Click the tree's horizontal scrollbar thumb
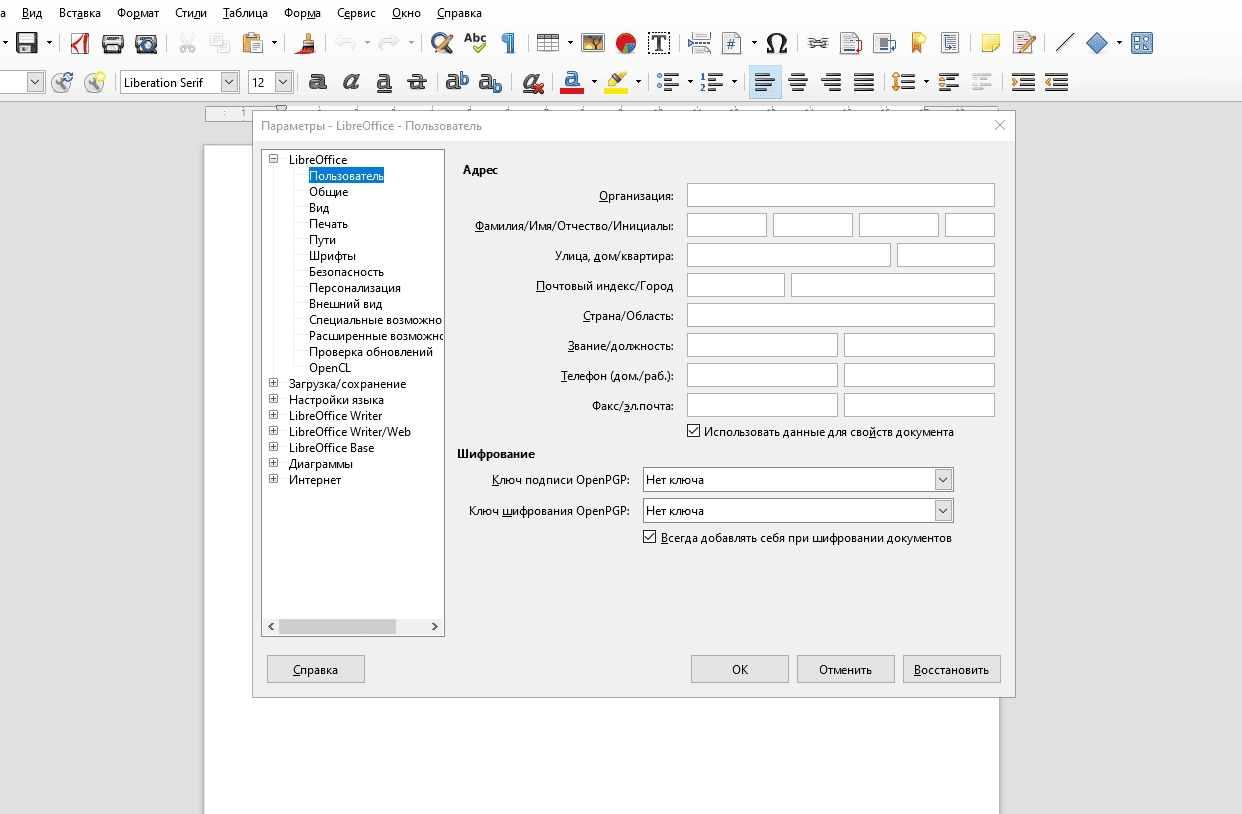The image size is (1242, 814). pyautogui.click(x=337, y=626)
